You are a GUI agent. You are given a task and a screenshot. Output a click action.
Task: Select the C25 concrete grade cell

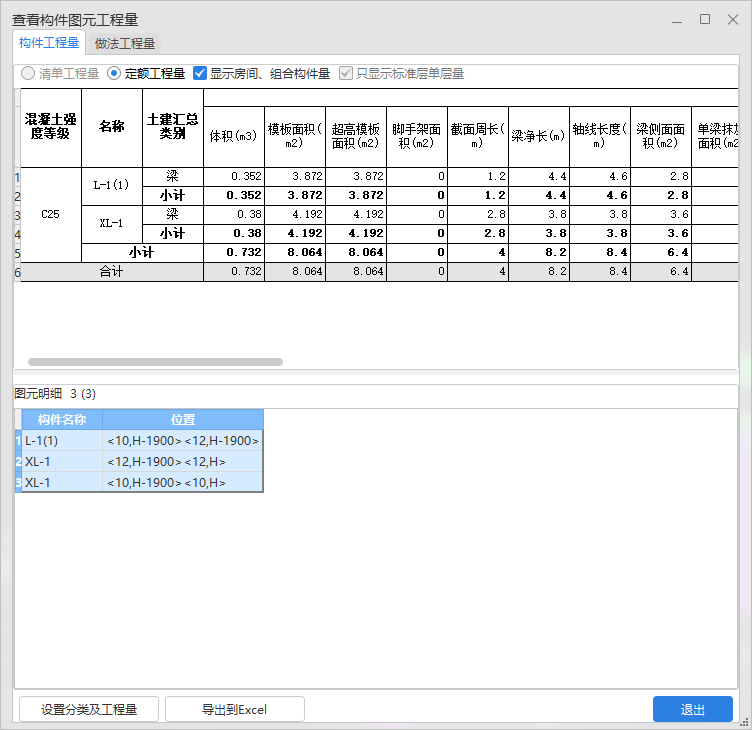tap(51, 214)
